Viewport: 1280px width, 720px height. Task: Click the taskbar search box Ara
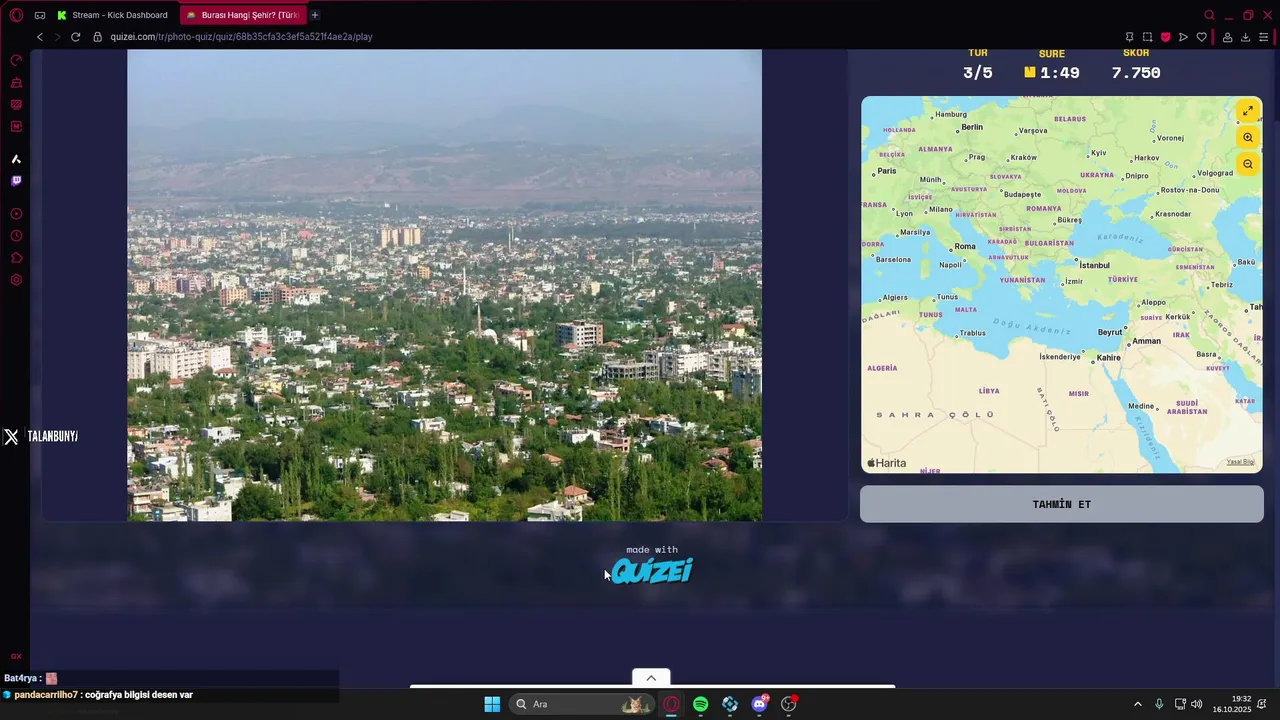[x=581, y=704]
